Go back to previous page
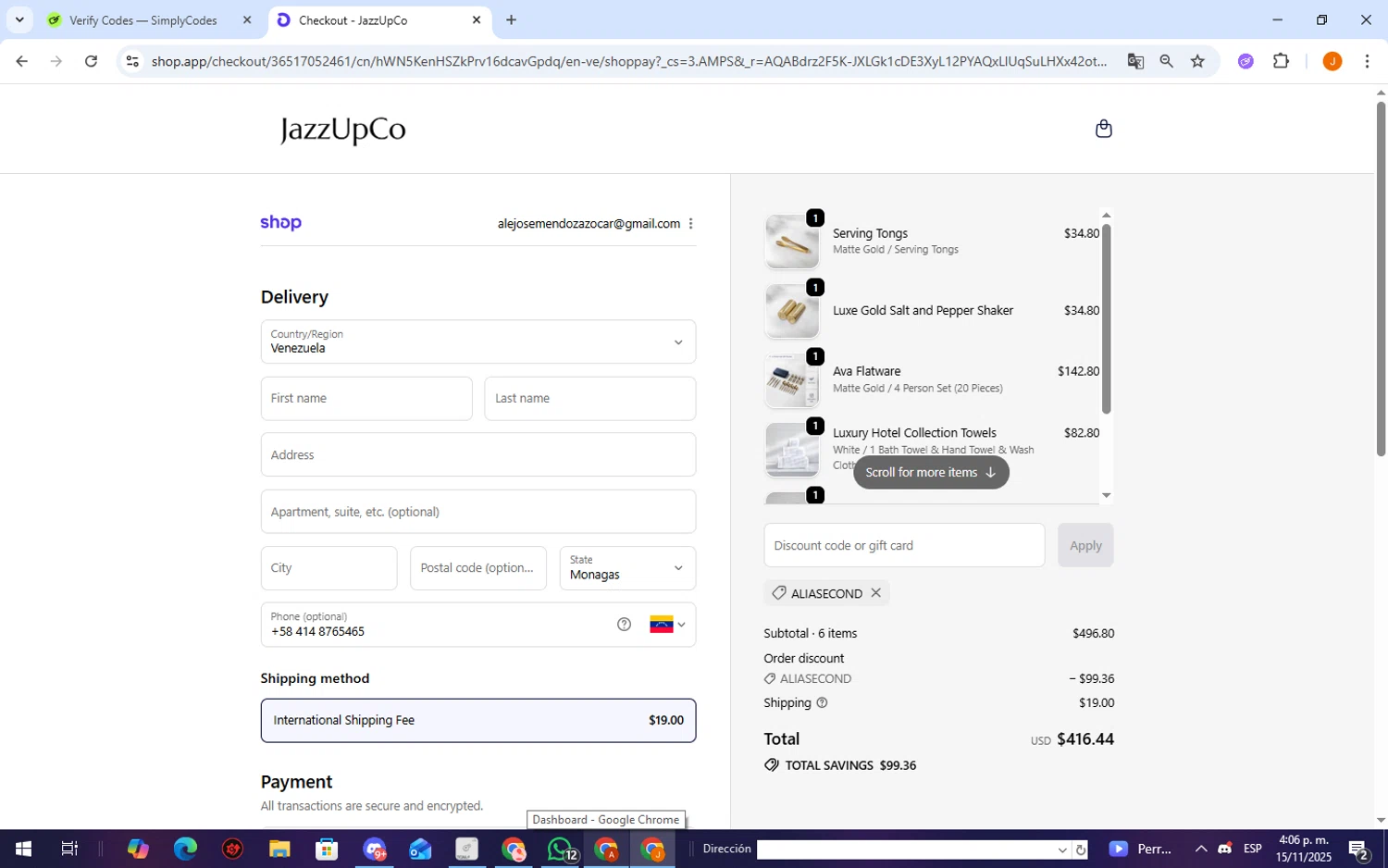The width and height of the screenshot is (1388, 868). [x=22, y=61]
